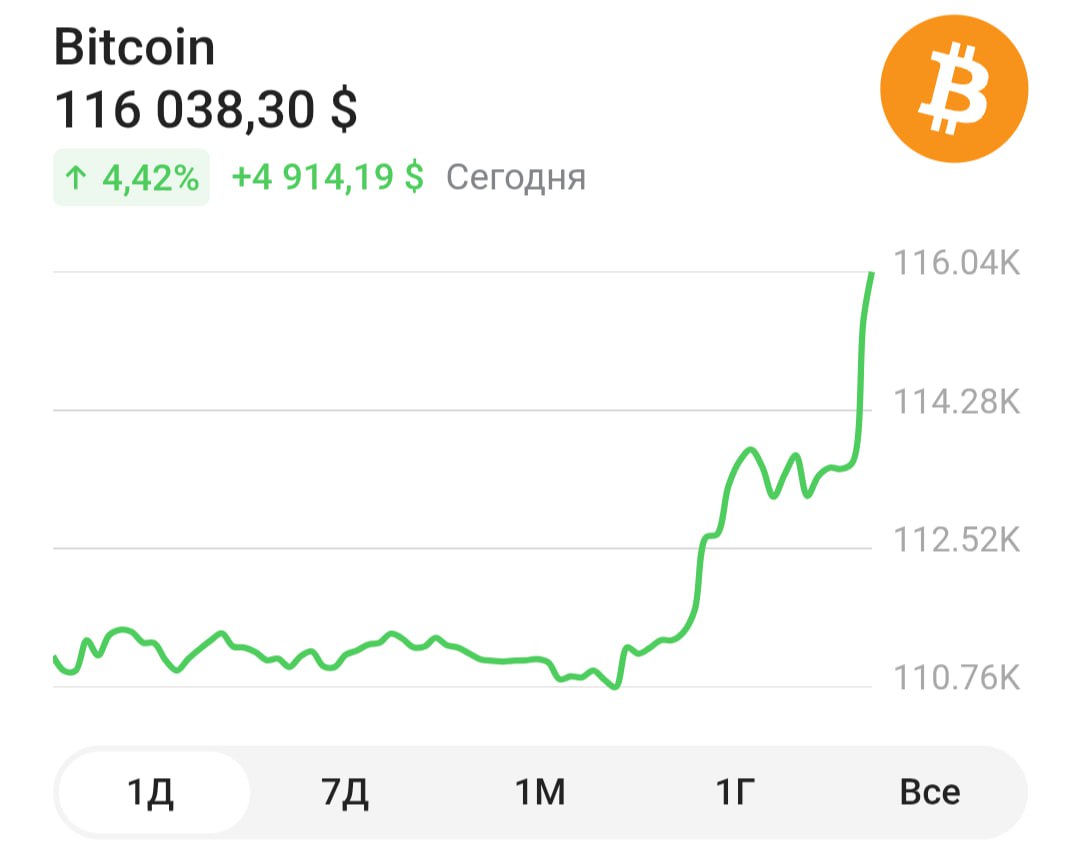1080x863 pixels.
Task: Select the 114.28K price level label
Action: (x=955, y=402)
